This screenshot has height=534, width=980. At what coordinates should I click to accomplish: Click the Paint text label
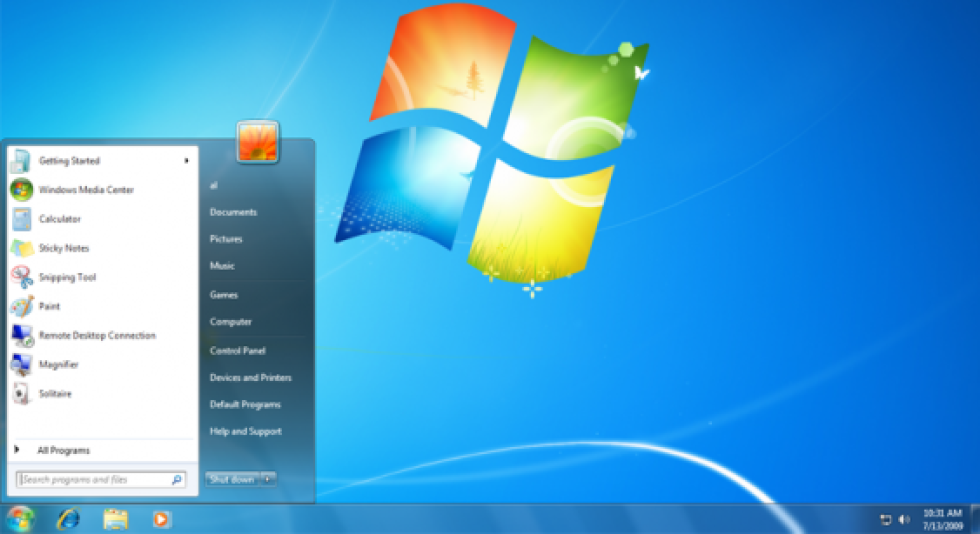[49, 306]
